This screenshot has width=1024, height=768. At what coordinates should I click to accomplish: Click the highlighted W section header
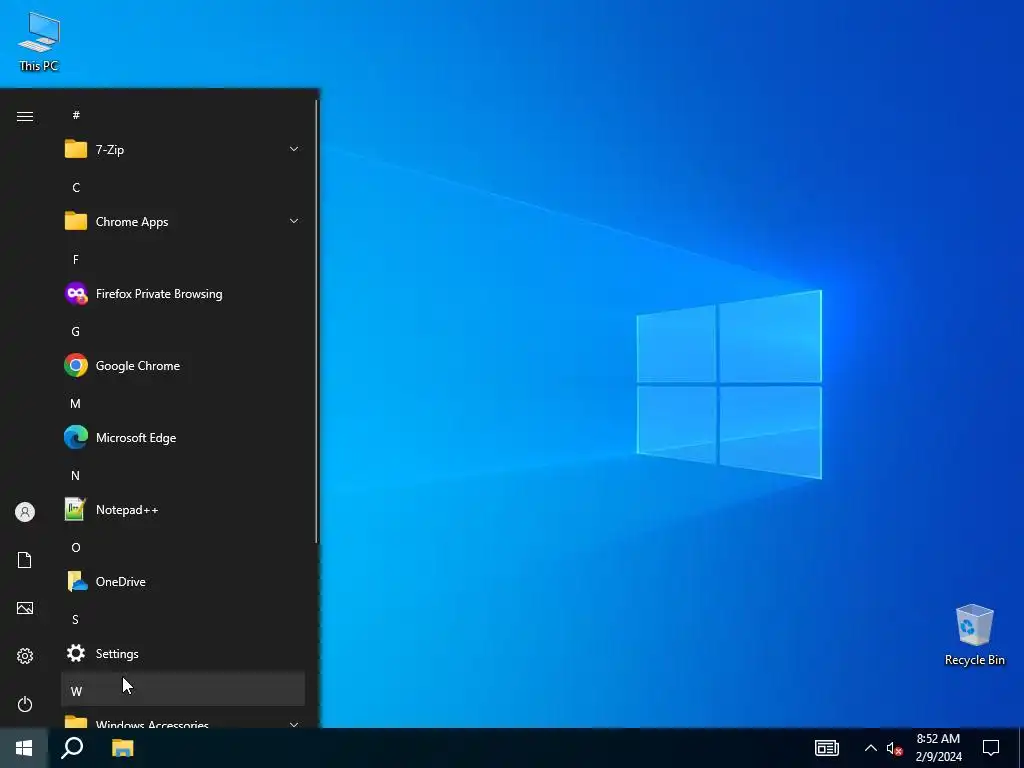click(183, 690)
